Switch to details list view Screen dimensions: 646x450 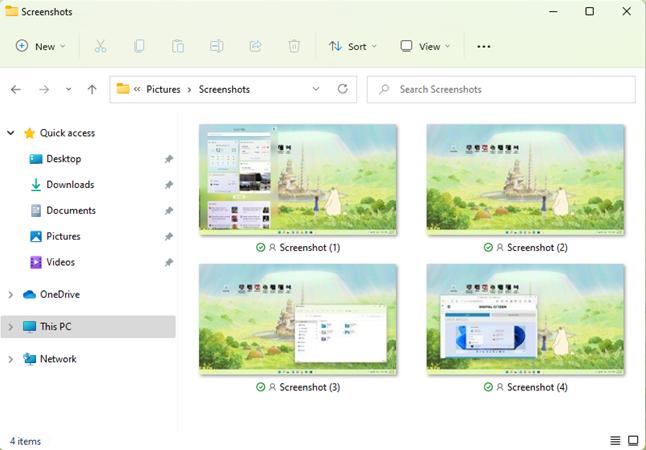[x=615, y=441]
